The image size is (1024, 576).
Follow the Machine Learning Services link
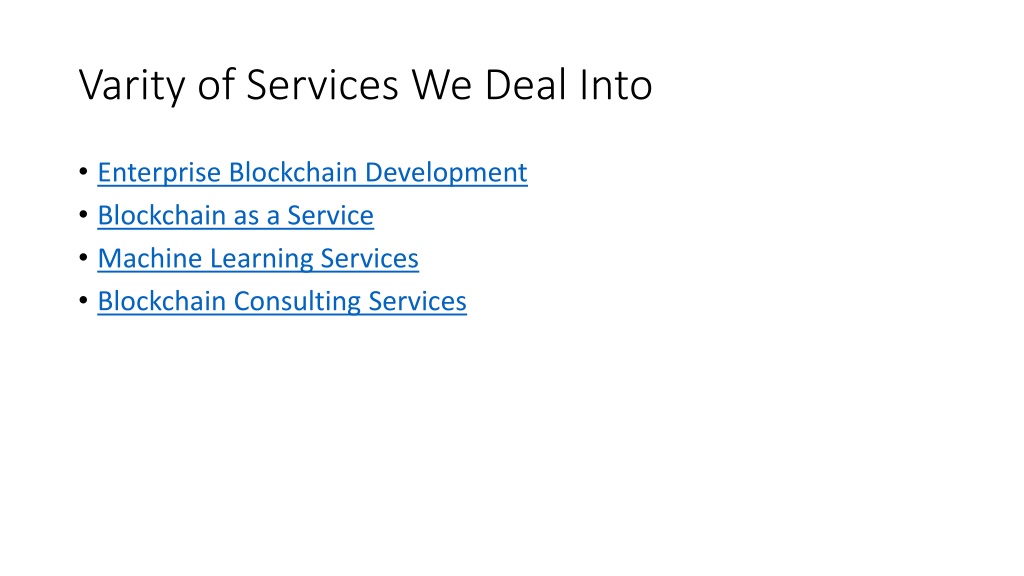point(258,259)
